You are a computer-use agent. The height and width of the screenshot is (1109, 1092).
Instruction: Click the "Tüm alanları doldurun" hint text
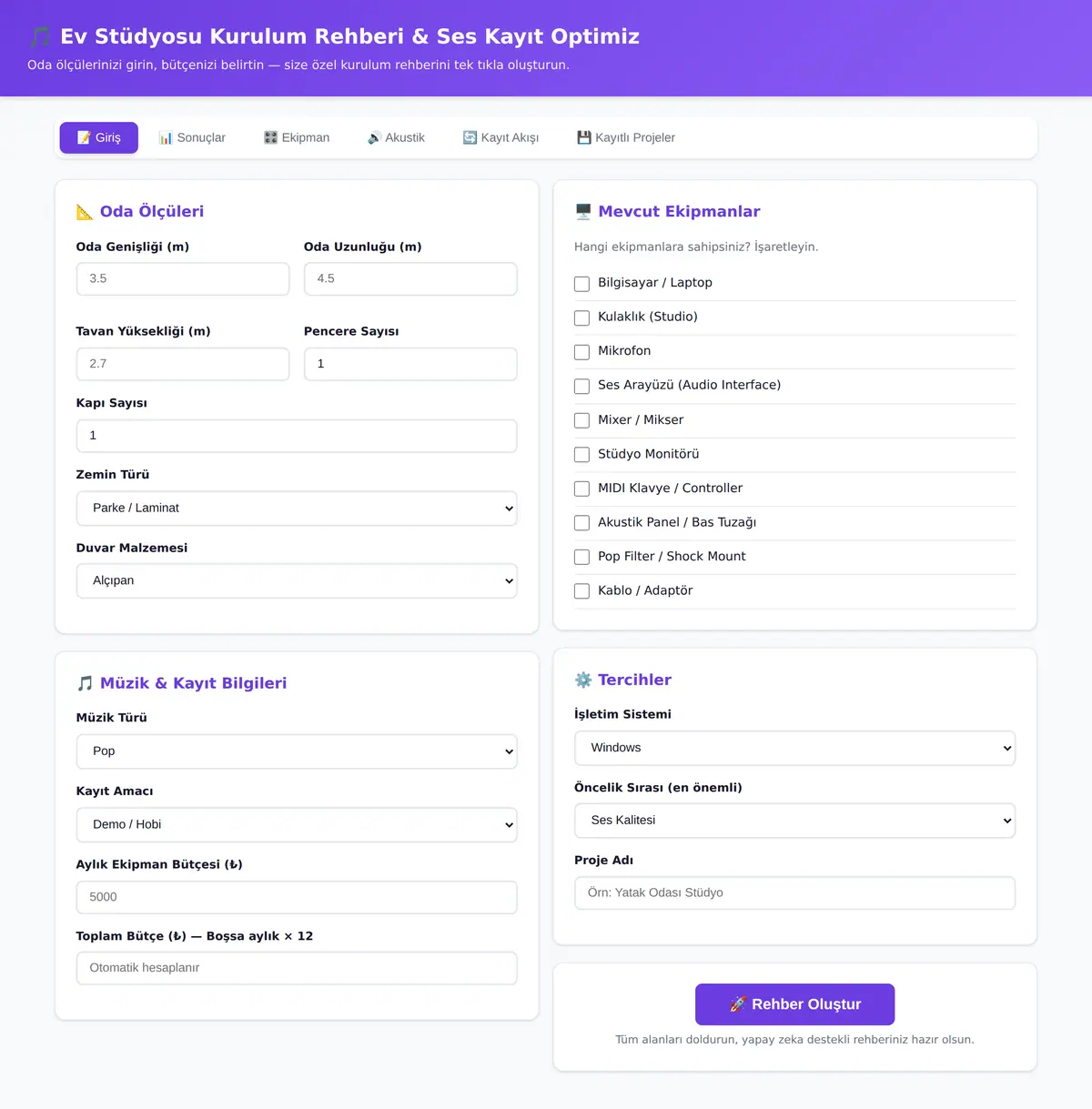(x=794, y=1040)
